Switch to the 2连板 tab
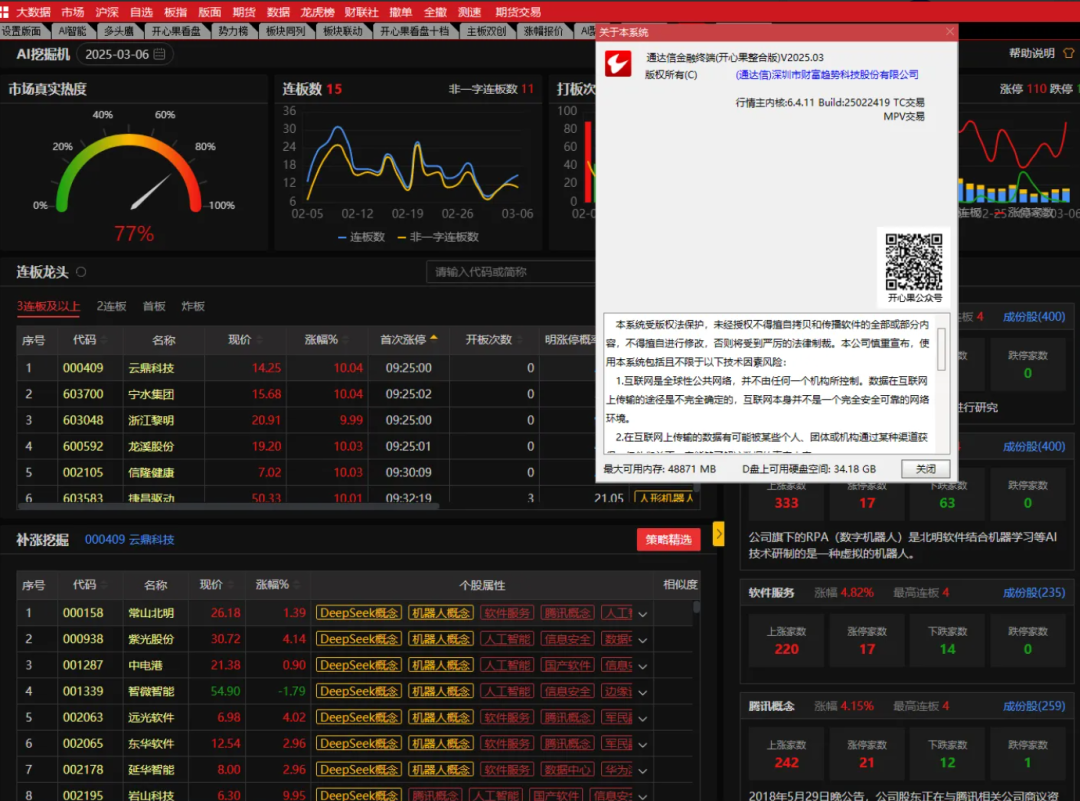1080x801 pixels. 111,306
